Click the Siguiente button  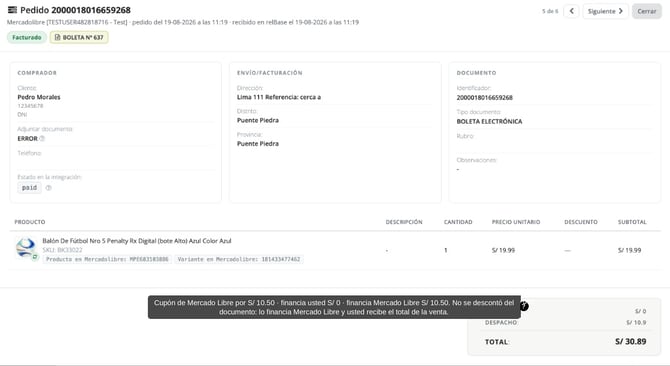pyautogui.click(x=605, y=11)
